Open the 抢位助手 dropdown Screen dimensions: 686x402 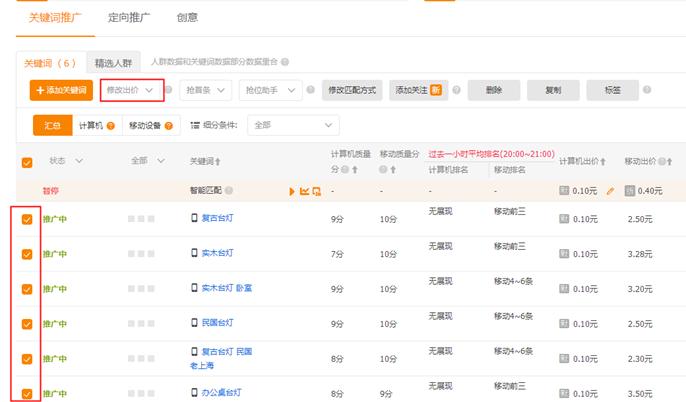click(270, 90)
